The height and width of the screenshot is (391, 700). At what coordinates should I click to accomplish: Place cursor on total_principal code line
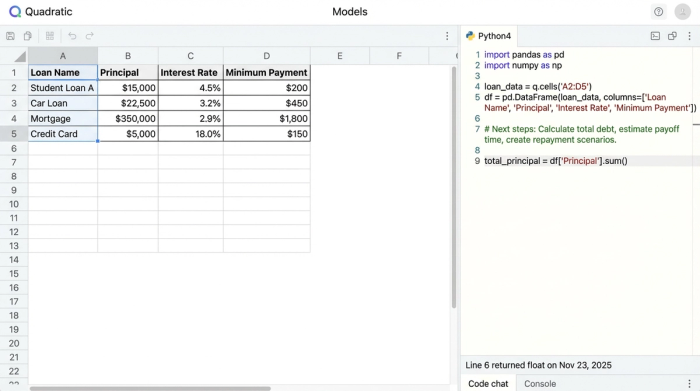[556, 161]
